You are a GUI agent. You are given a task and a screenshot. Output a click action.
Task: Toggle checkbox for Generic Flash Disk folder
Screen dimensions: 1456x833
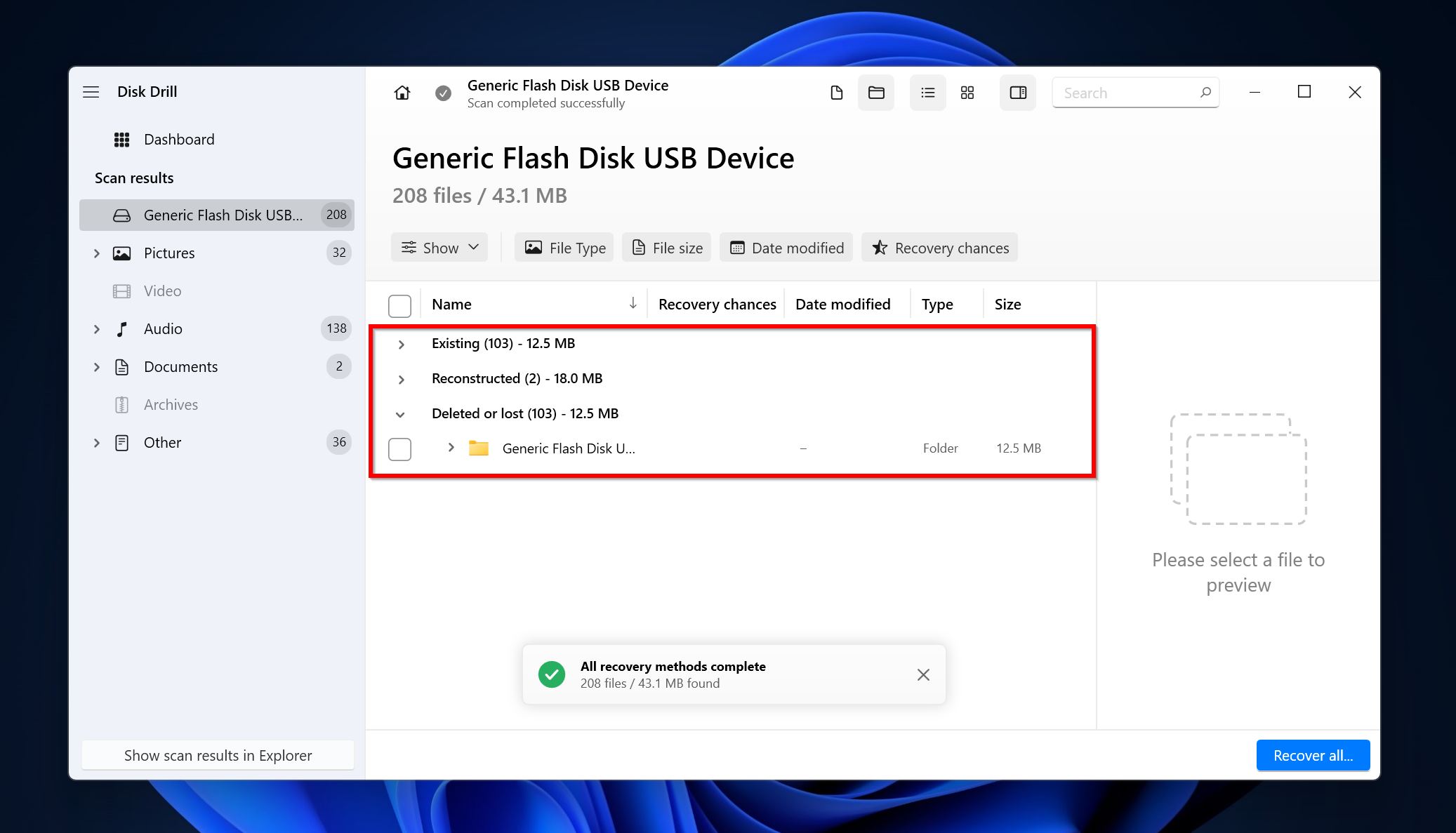pyautogui.click(x=399, y=448)
